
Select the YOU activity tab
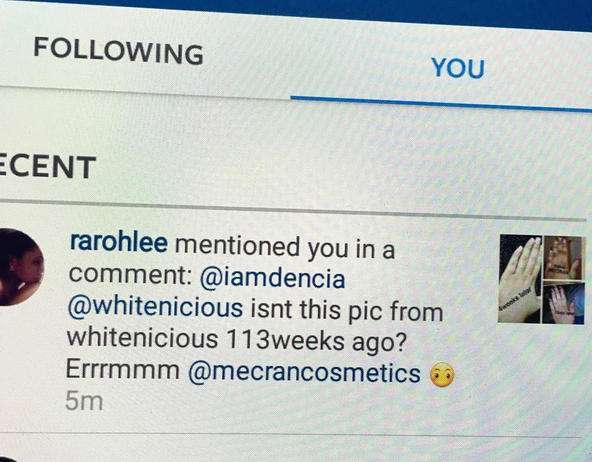[458, 68]
